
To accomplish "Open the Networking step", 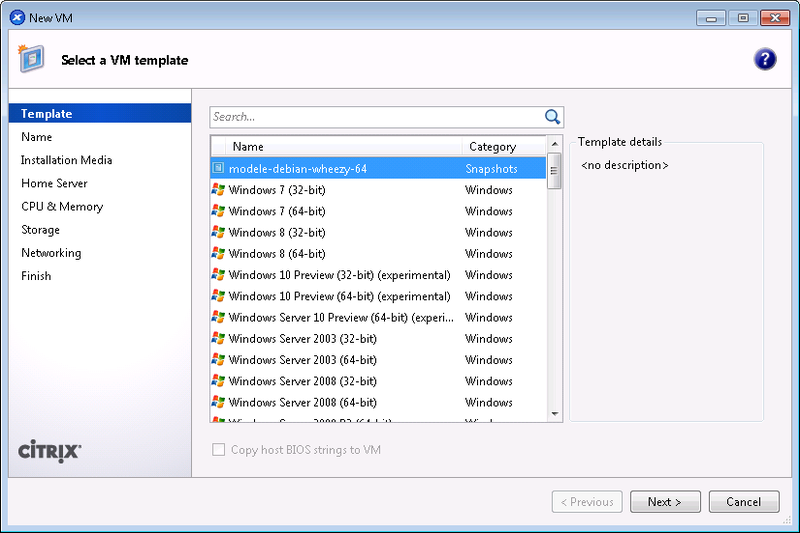I will 51,253.
